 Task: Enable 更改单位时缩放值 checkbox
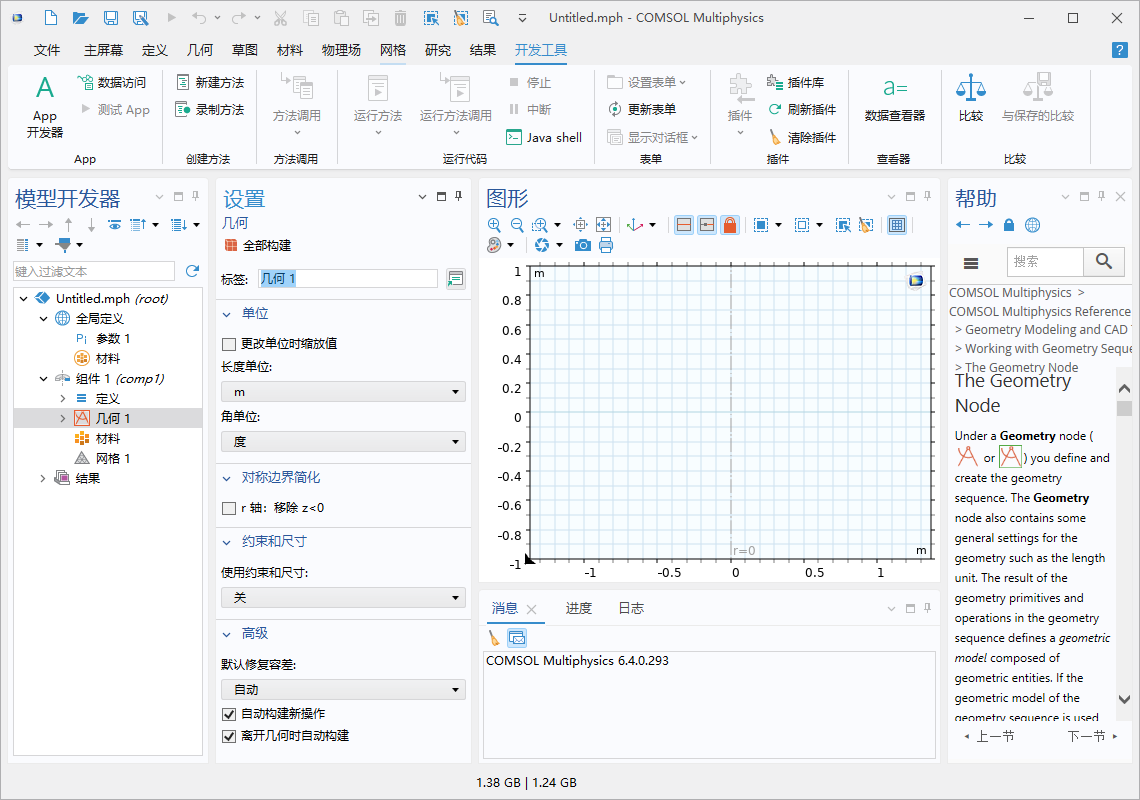[x=229, y=343]
